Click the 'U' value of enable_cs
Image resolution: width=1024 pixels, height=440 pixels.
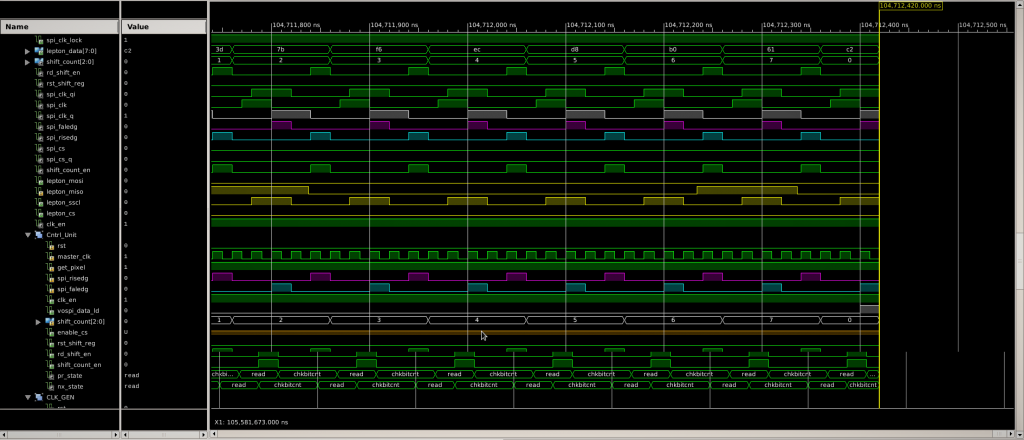(125, 332)
